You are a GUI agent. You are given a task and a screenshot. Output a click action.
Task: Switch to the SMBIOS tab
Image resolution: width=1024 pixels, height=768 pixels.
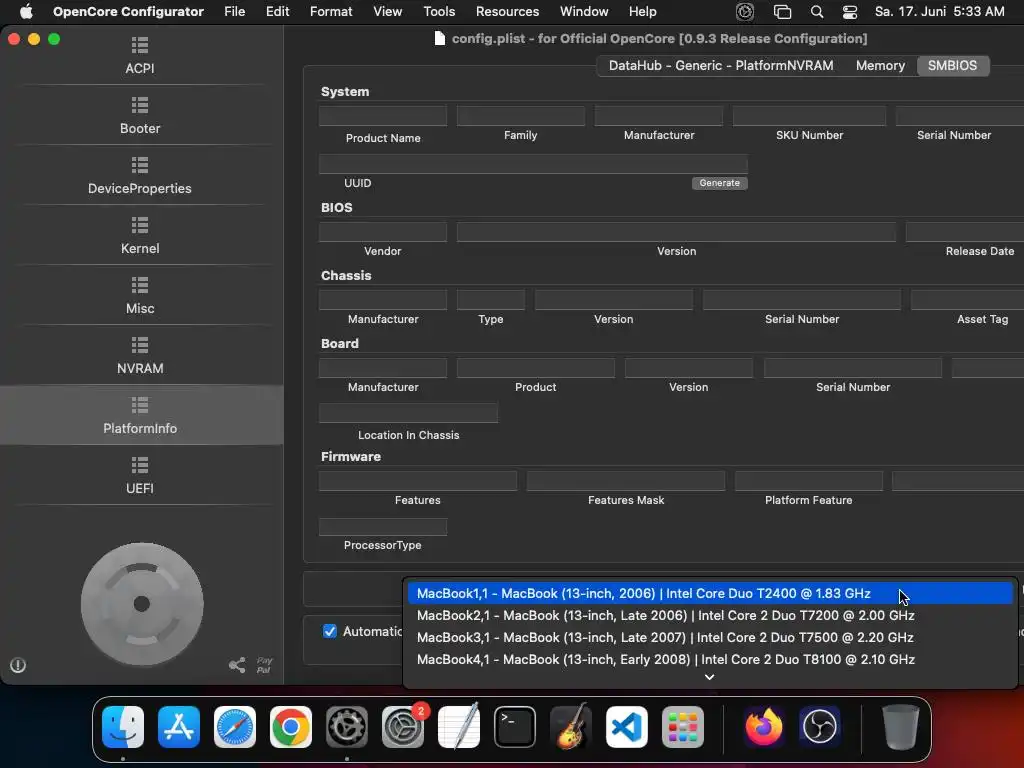(x=952, y=65)
